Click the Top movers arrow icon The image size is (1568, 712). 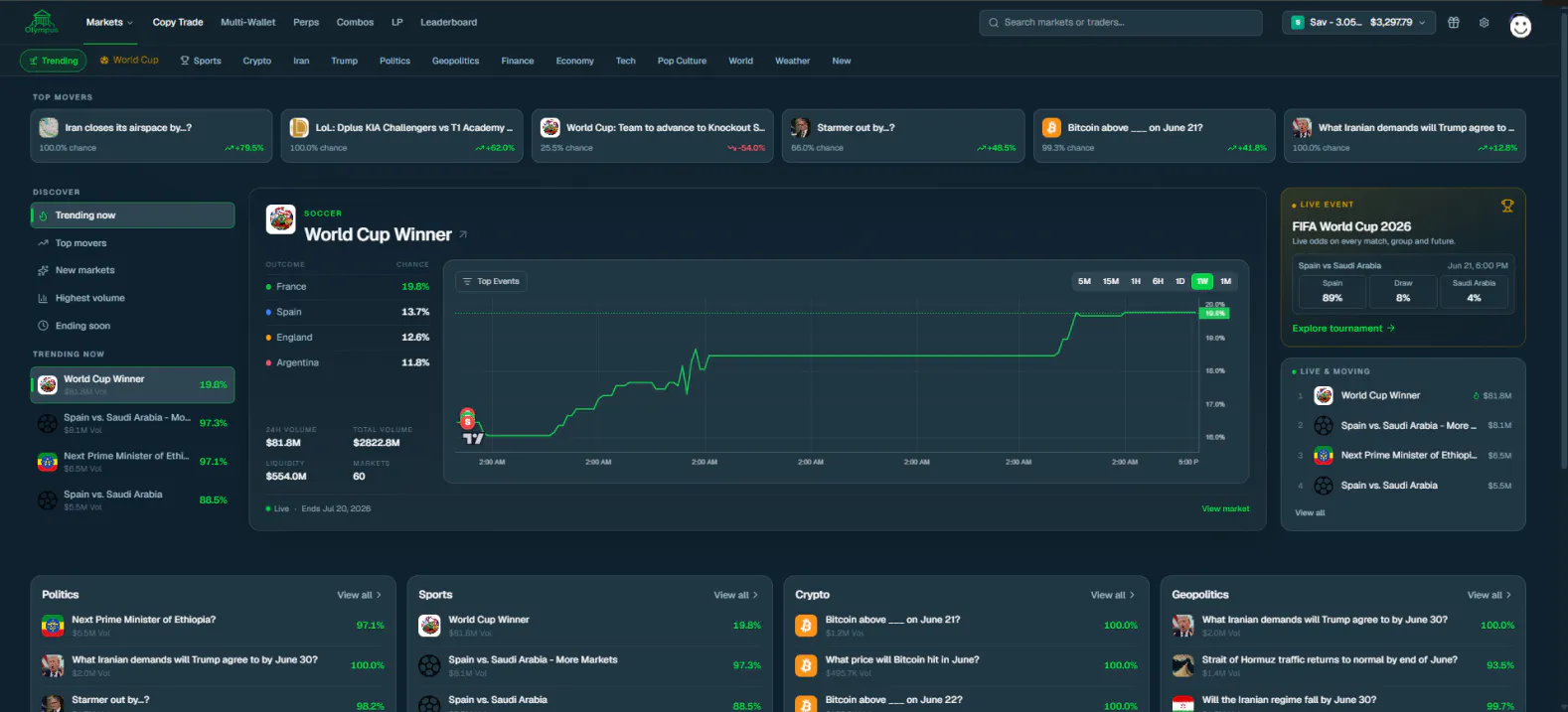click(43, 243)
